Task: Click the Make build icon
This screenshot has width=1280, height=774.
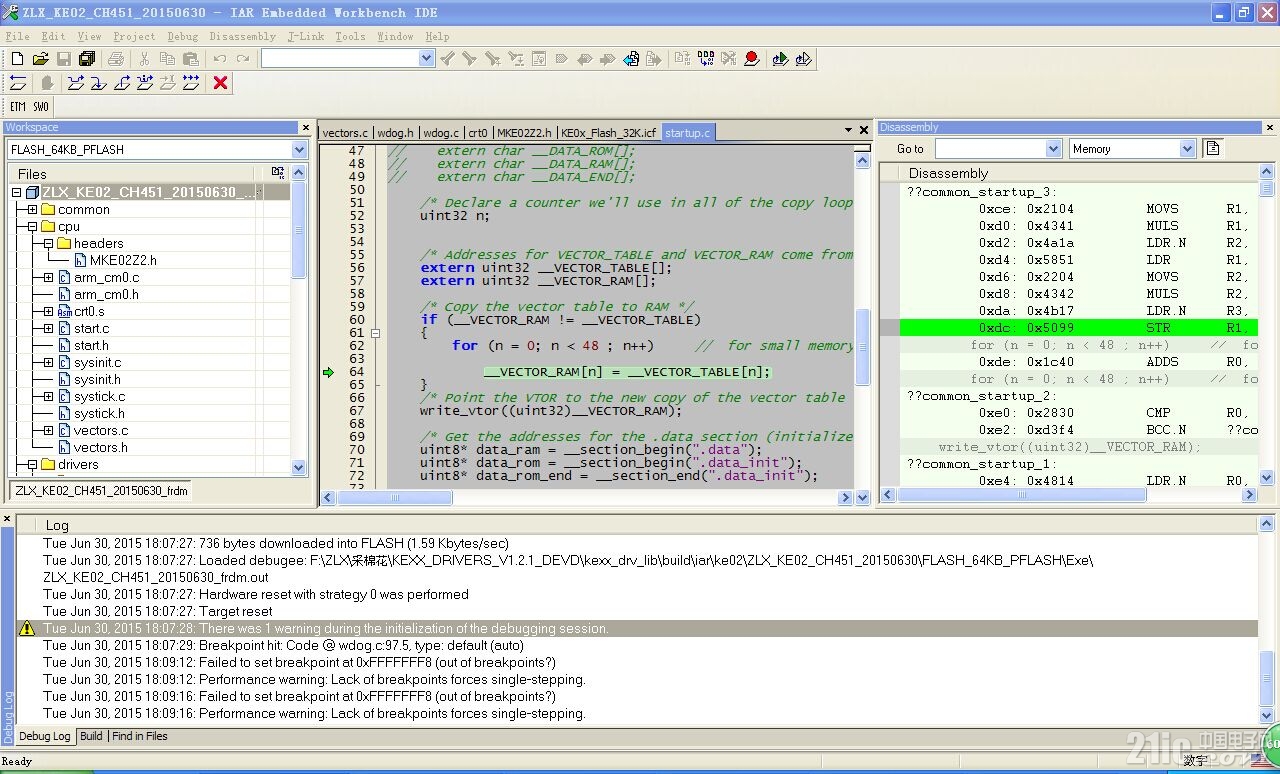Action: [x=707, y=59]
